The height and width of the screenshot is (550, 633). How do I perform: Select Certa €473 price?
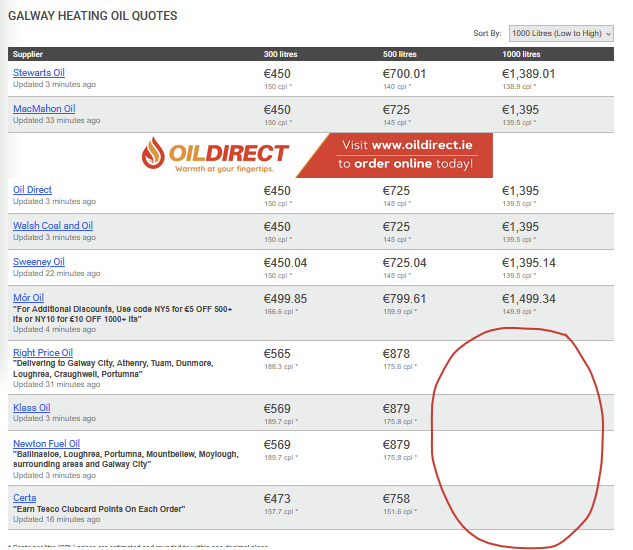tap(277, 499)
